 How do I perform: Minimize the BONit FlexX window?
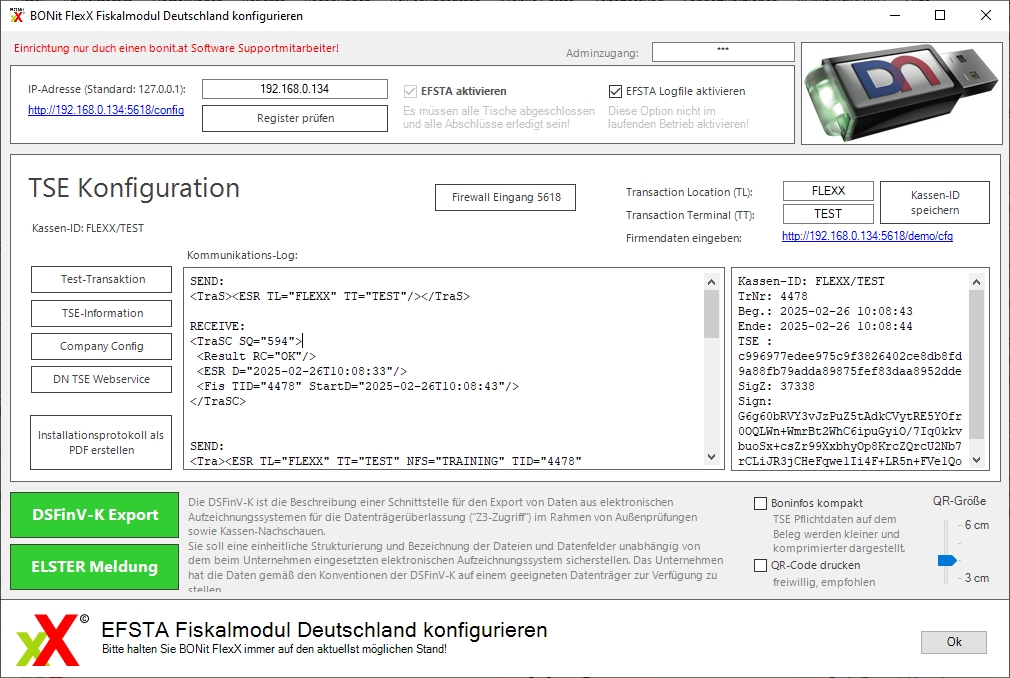tap(895, 15)
